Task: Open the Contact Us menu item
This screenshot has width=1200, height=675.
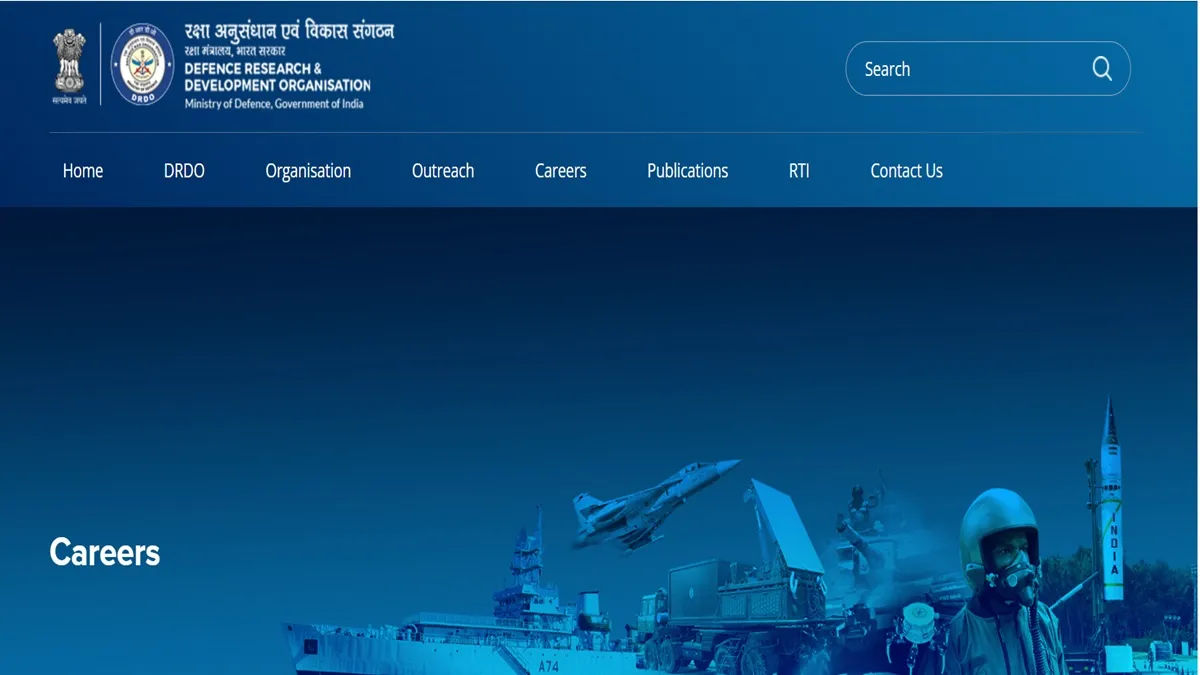Action: (x=907, y=171)
